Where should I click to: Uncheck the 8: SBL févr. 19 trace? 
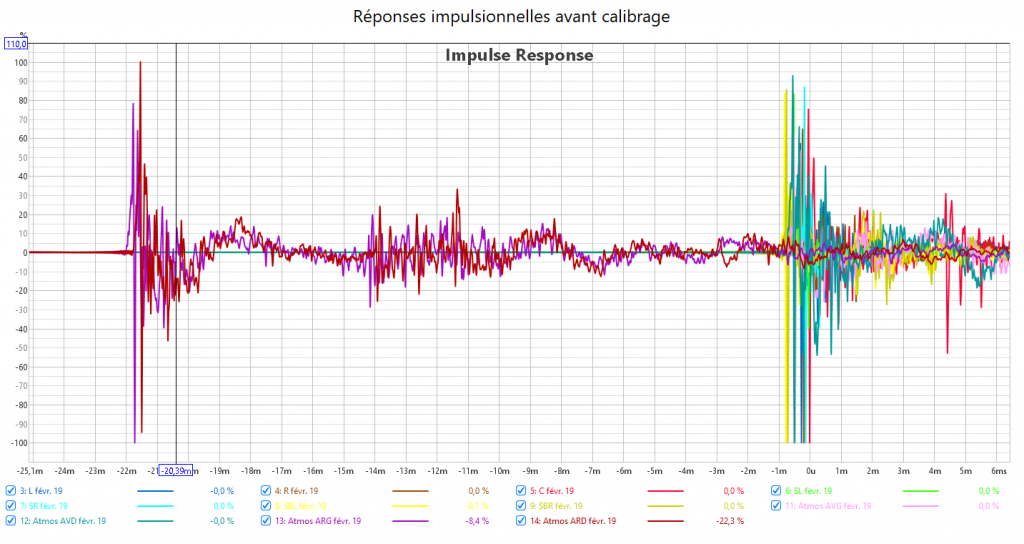(266, 506)
